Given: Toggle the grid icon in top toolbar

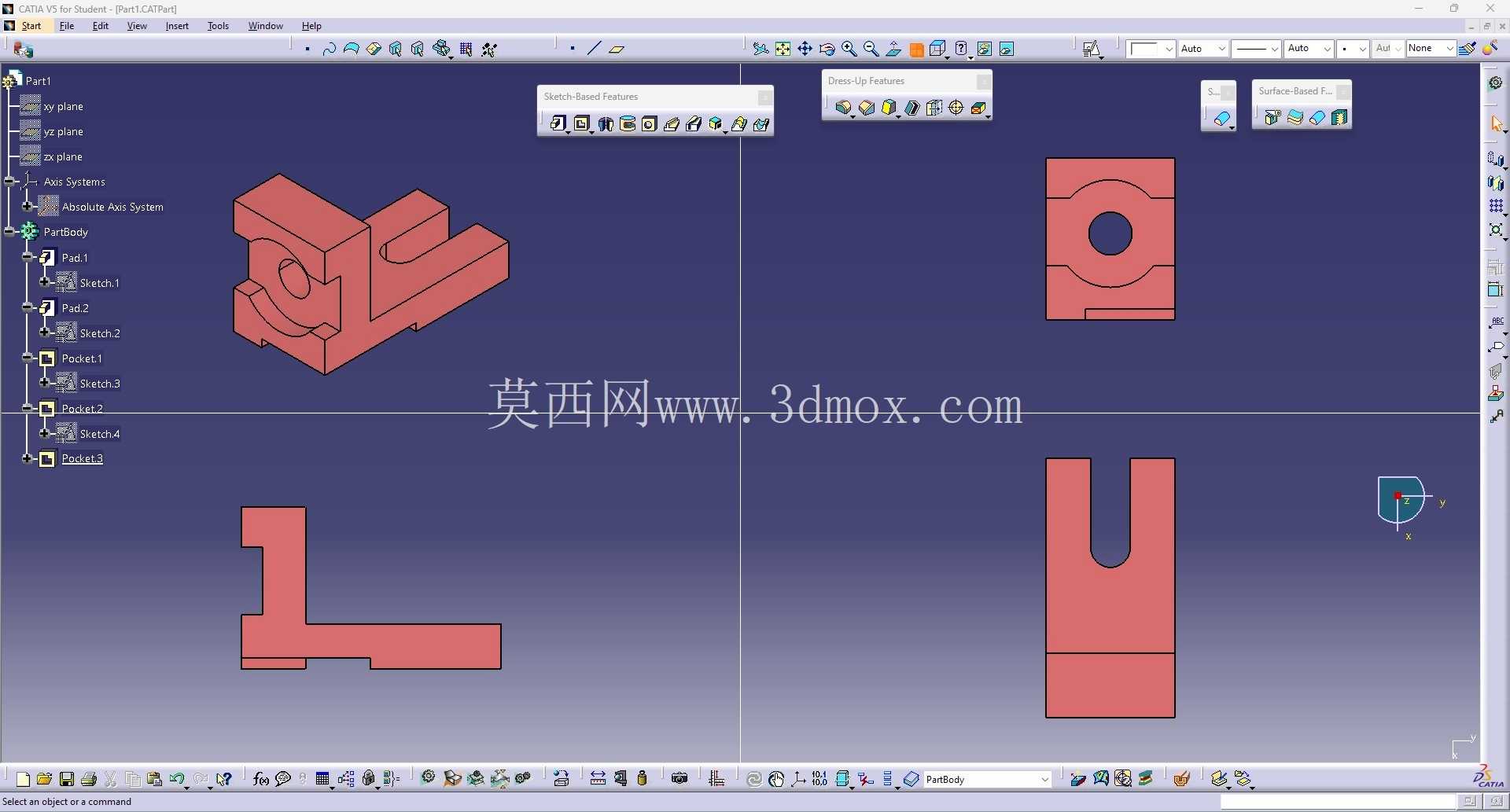Looking at the screenshot, I should (466, 49).
